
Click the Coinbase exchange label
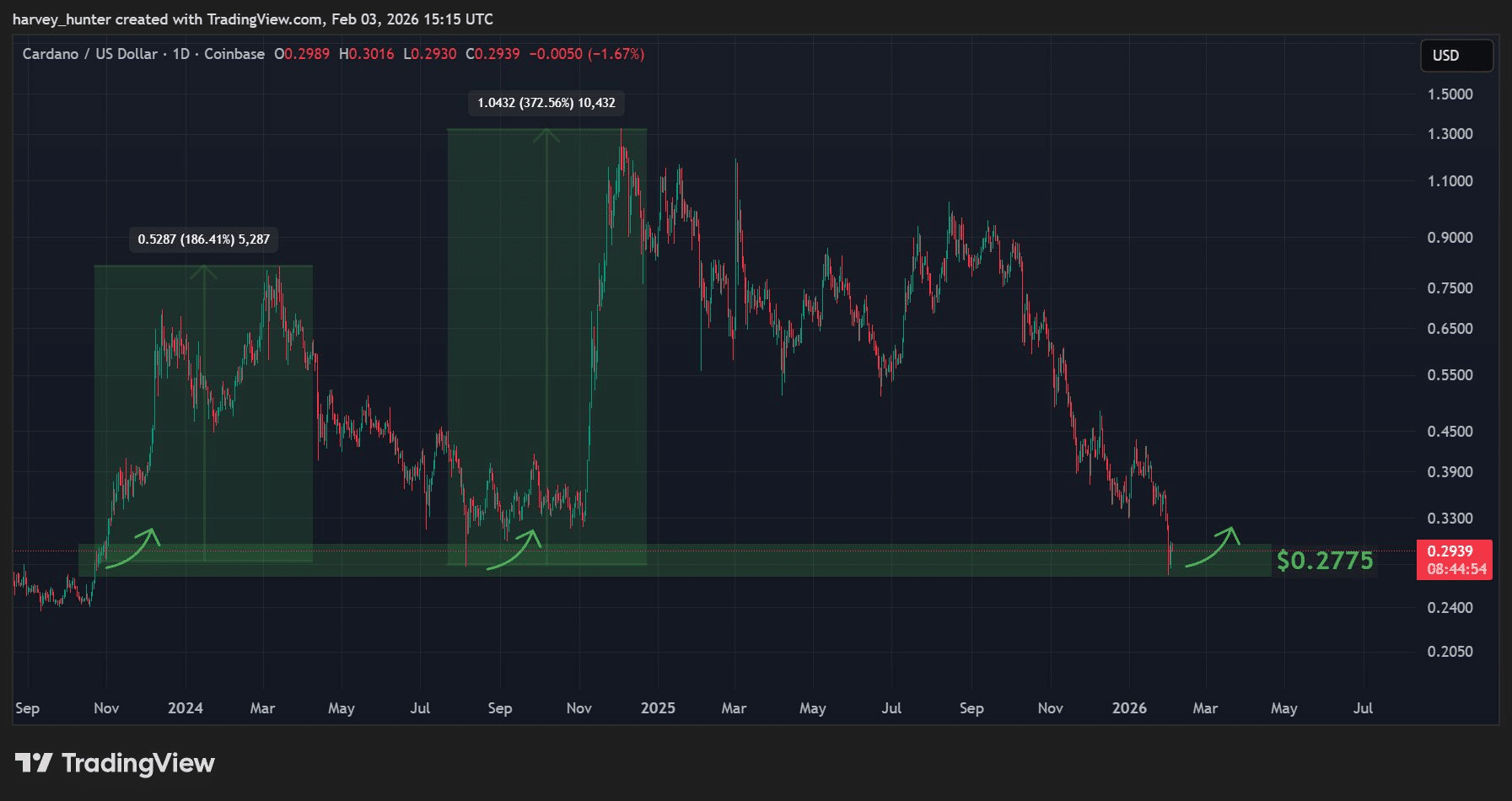click(234, 54)
